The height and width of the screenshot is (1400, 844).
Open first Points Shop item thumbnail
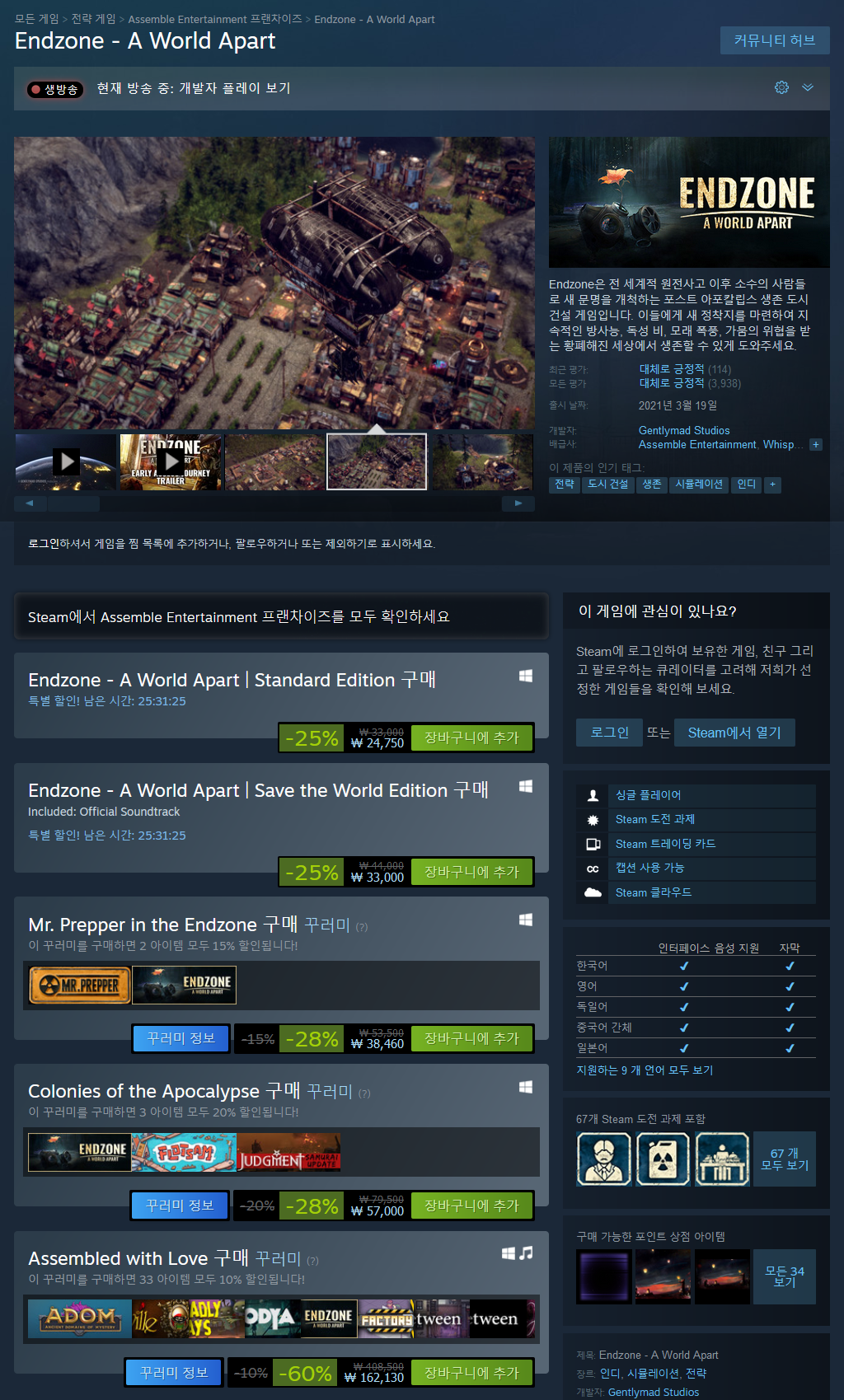(x=604, y=1276)
